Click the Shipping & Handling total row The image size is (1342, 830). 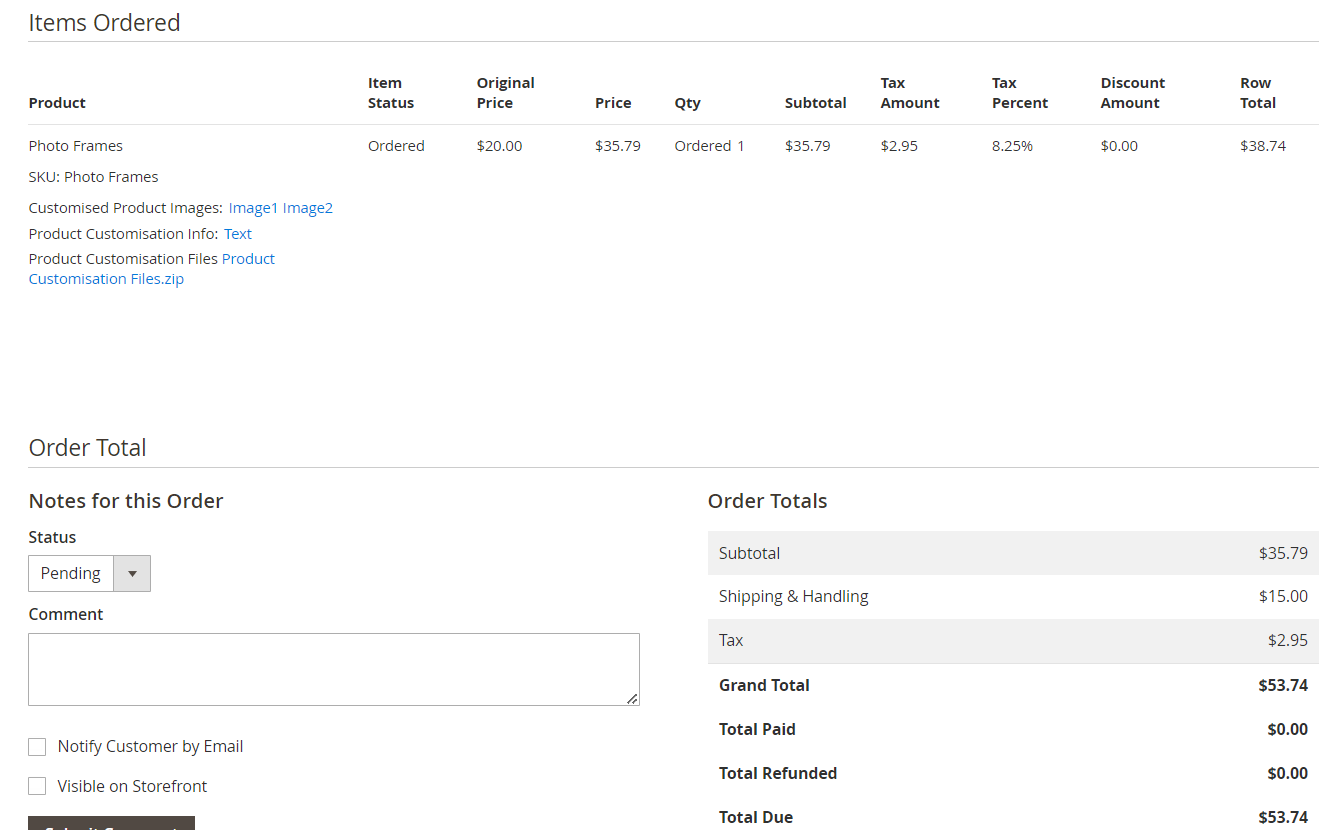[1013, 596]
